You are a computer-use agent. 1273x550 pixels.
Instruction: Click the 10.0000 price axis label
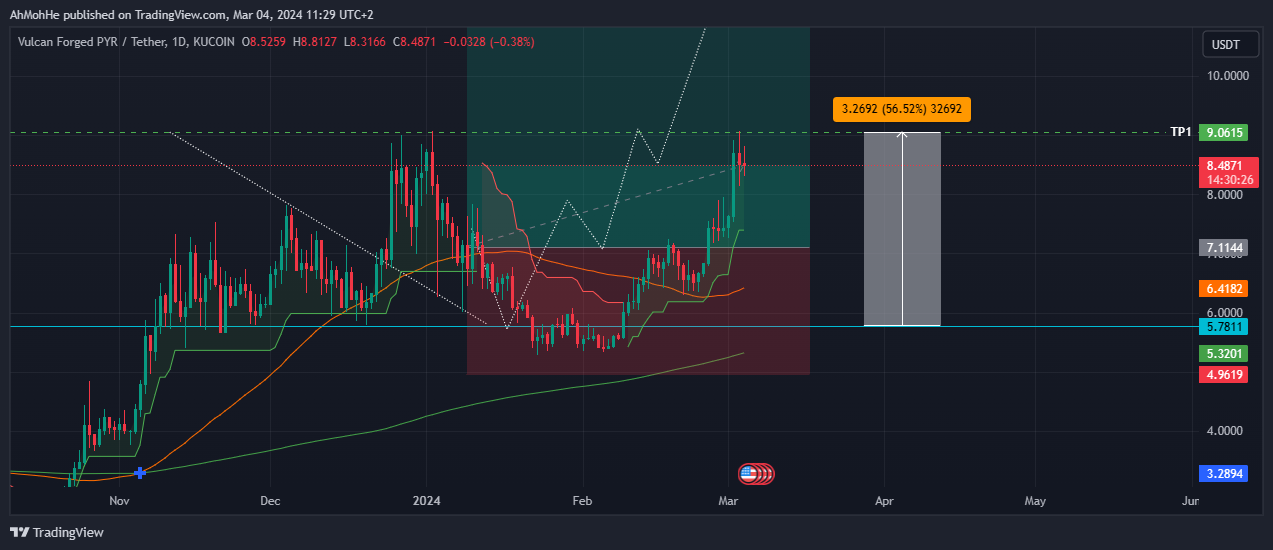(x=1227, y=76)
